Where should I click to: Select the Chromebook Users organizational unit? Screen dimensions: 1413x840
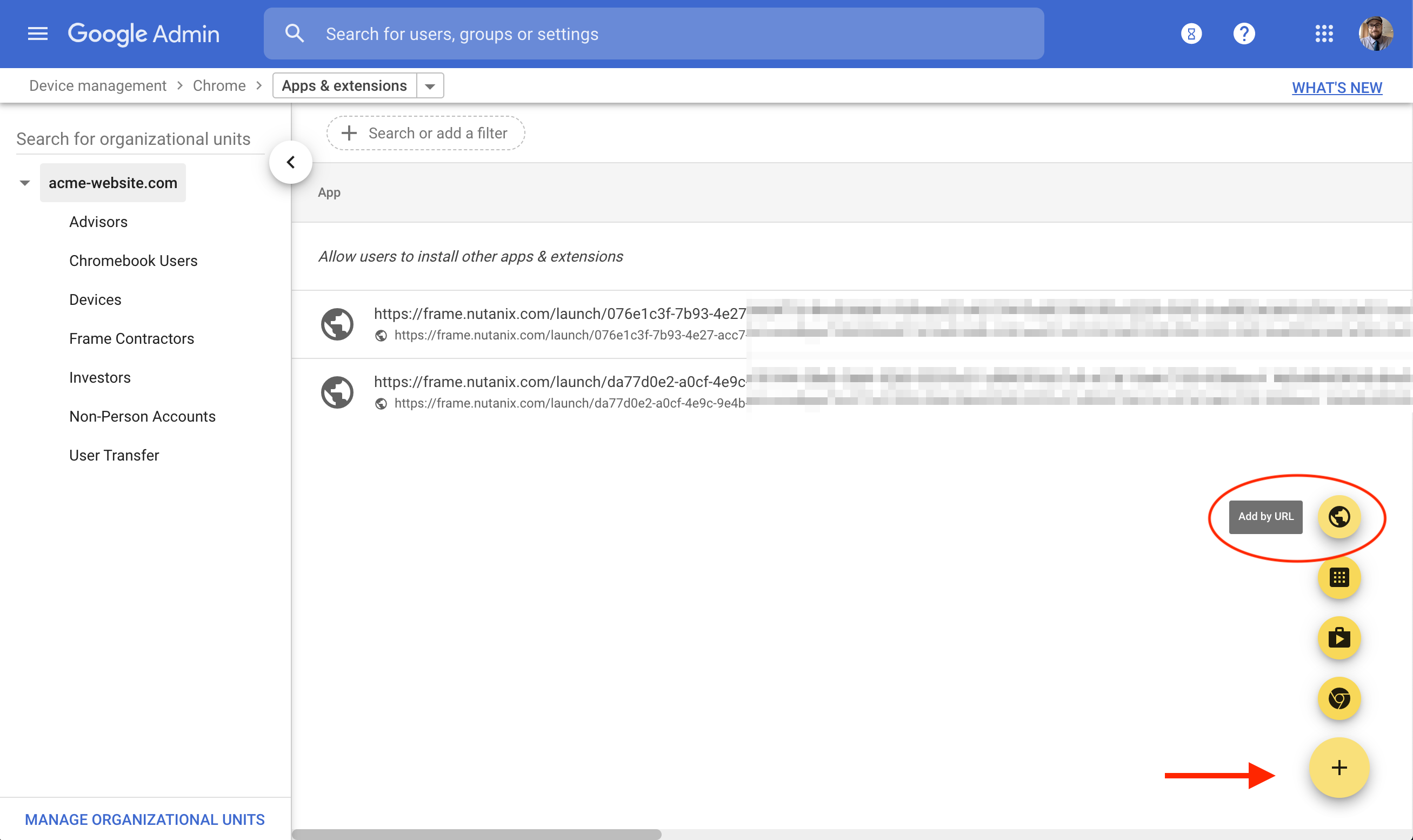pos(133,261)
